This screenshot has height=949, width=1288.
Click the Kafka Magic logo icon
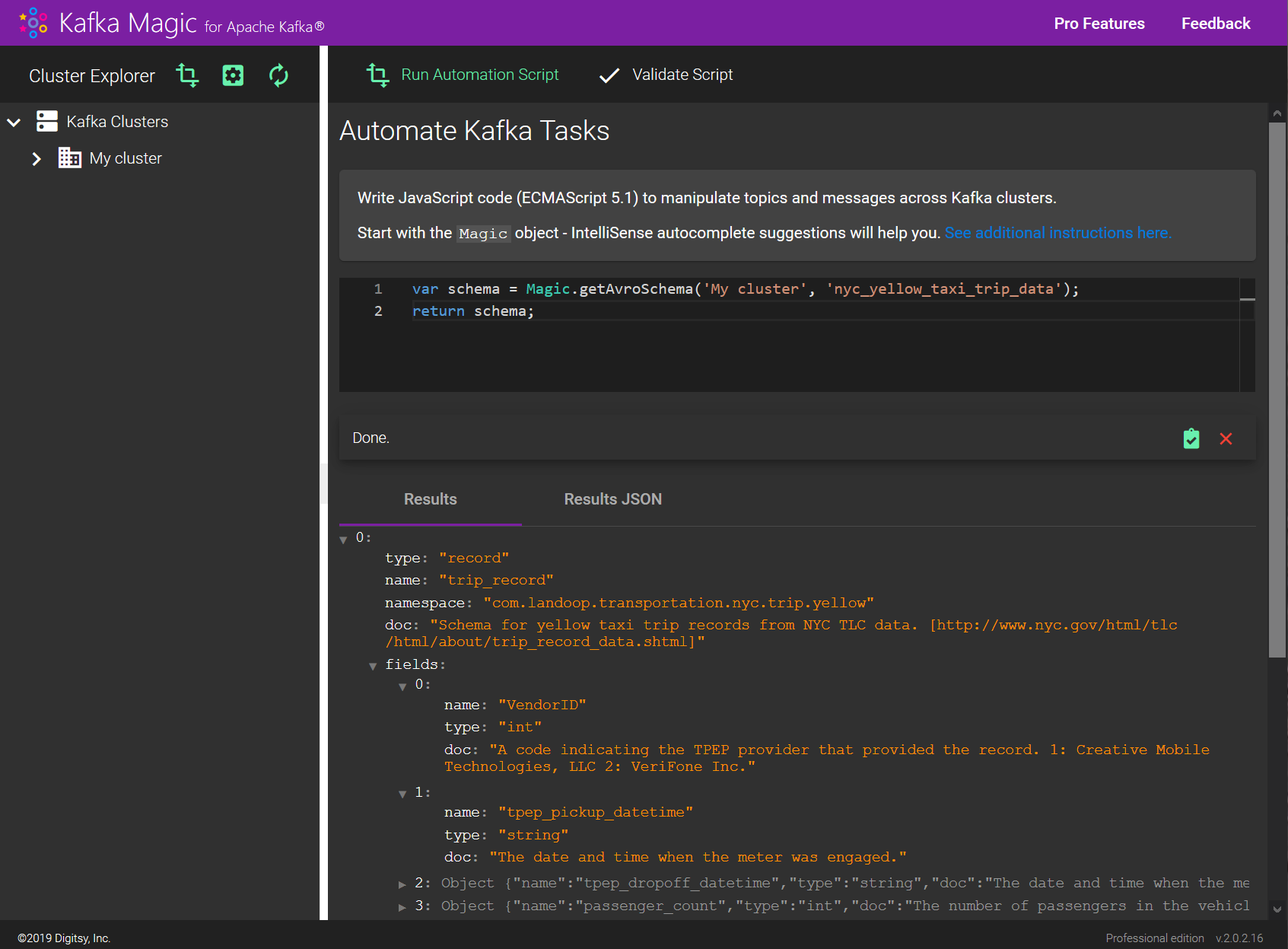coord(33,23)
